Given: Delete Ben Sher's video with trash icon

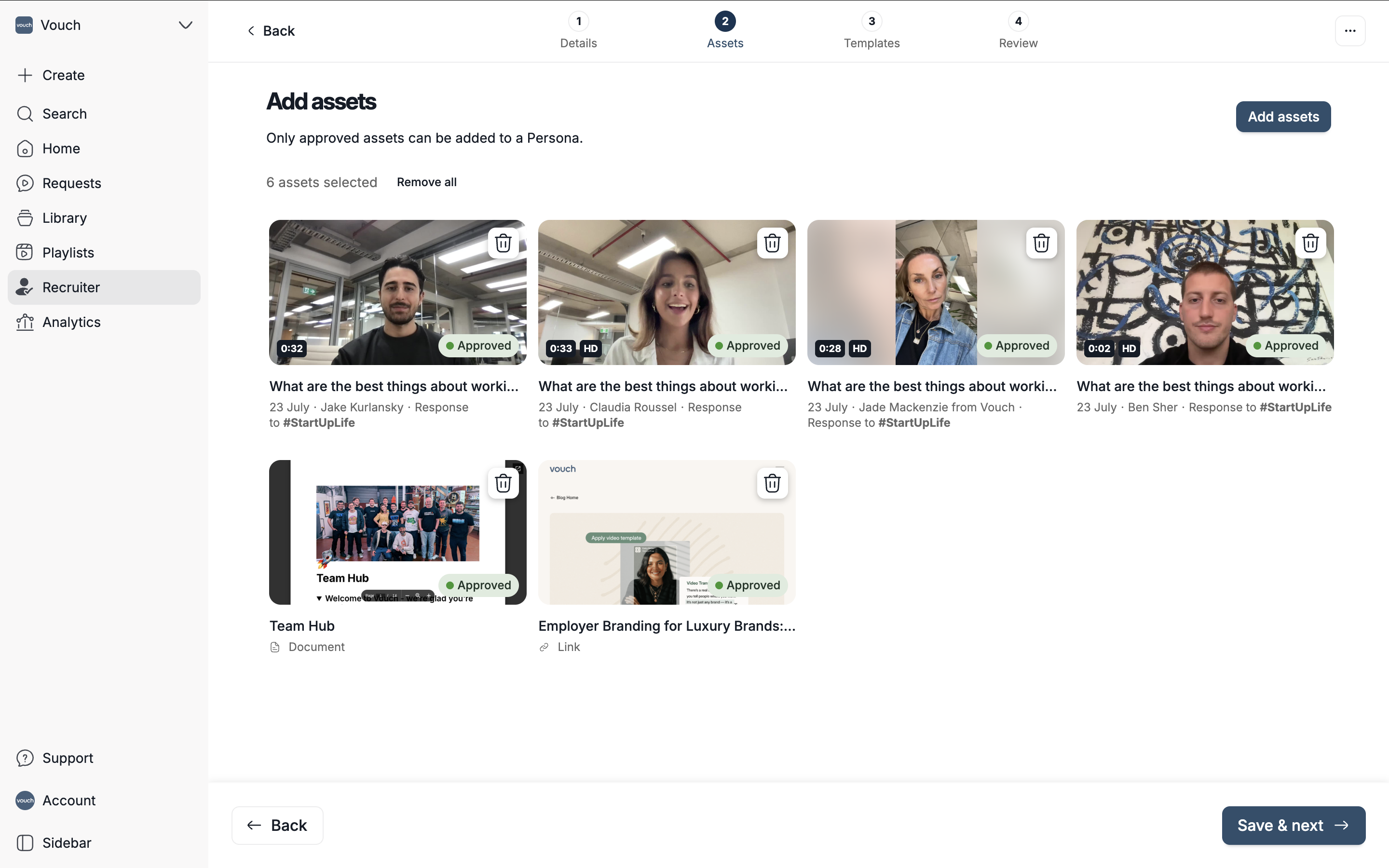Looking at the screenshot, I should (1311, 244).
